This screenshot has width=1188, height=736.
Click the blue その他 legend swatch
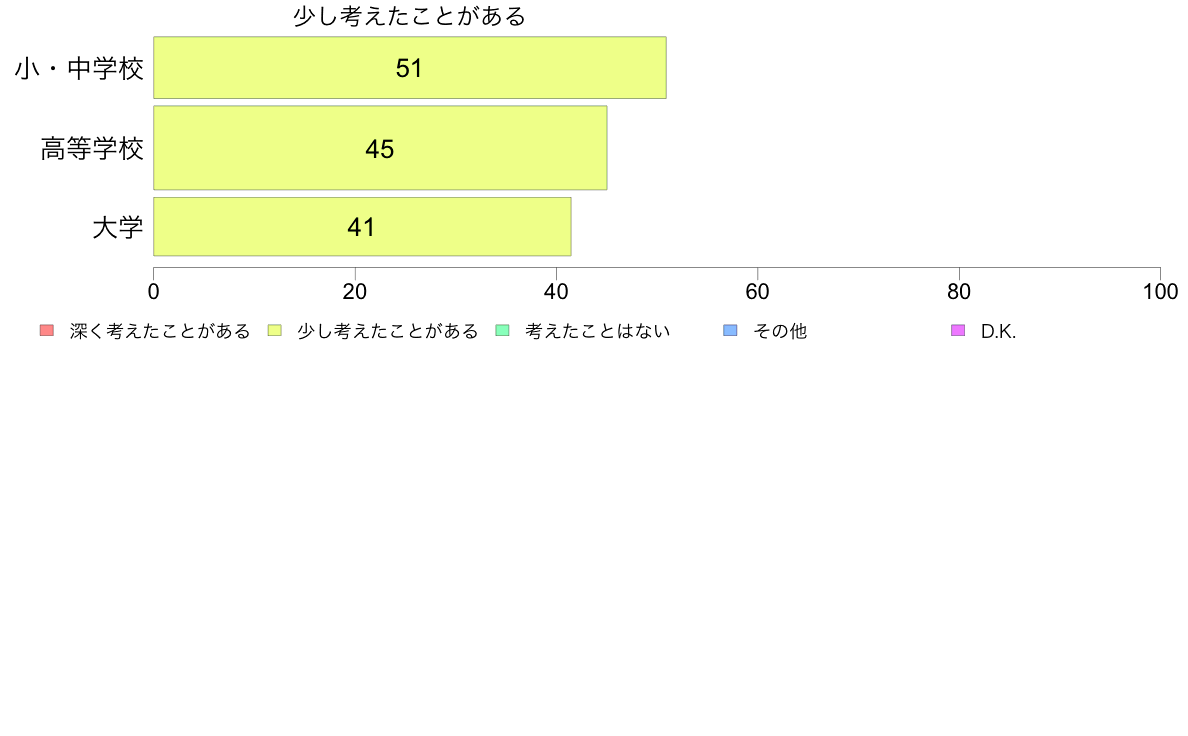coord(730,330)
